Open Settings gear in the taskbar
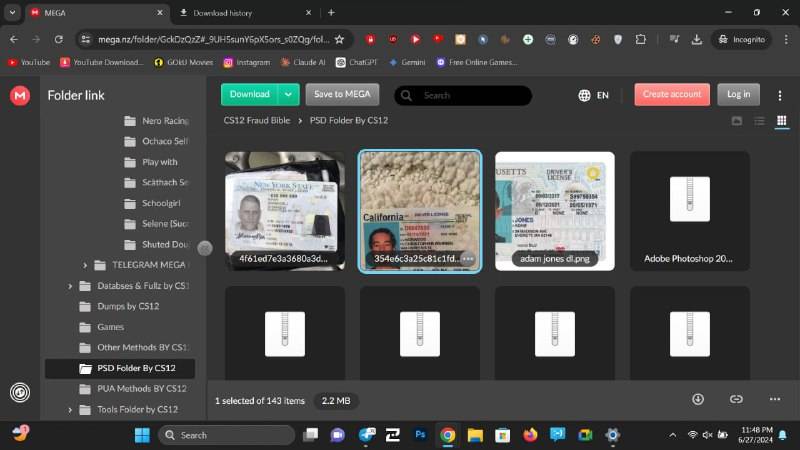Screen dimensions: 800x450 (x=612, y=435)
